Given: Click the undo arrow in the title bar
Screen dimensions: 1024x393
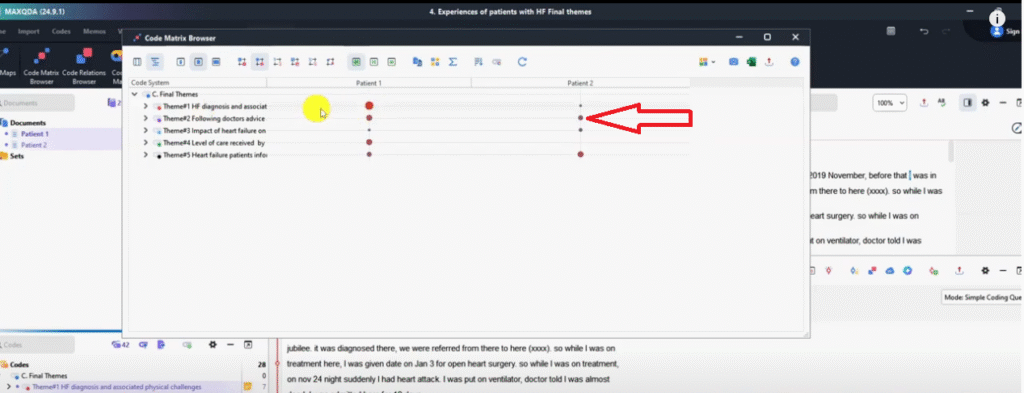Looking at the screenshot, I should tap(923, 31).
